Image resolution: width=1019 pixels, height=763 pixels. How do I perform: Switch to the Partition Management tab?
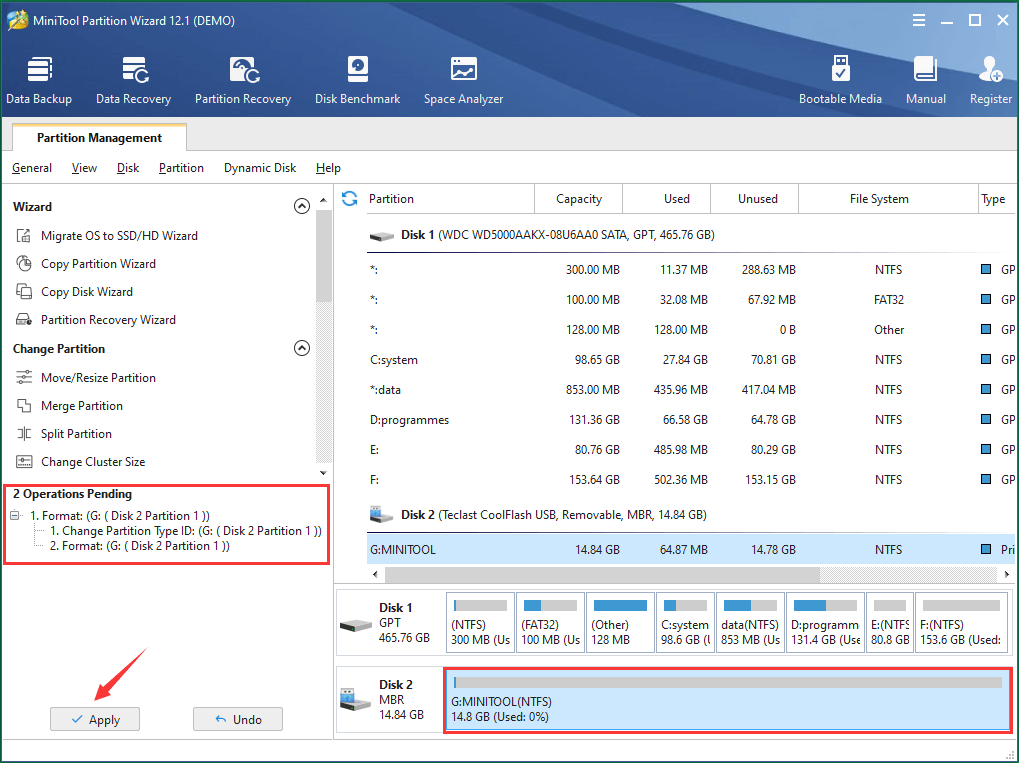coord(97,137)
